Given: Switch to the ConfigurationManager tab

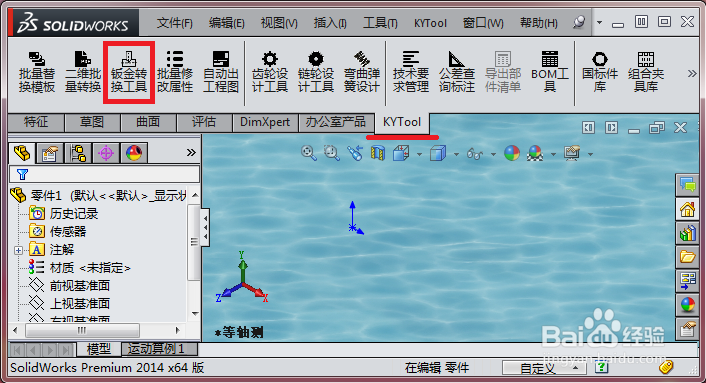Looking at the screenshot, I should 78,153.
